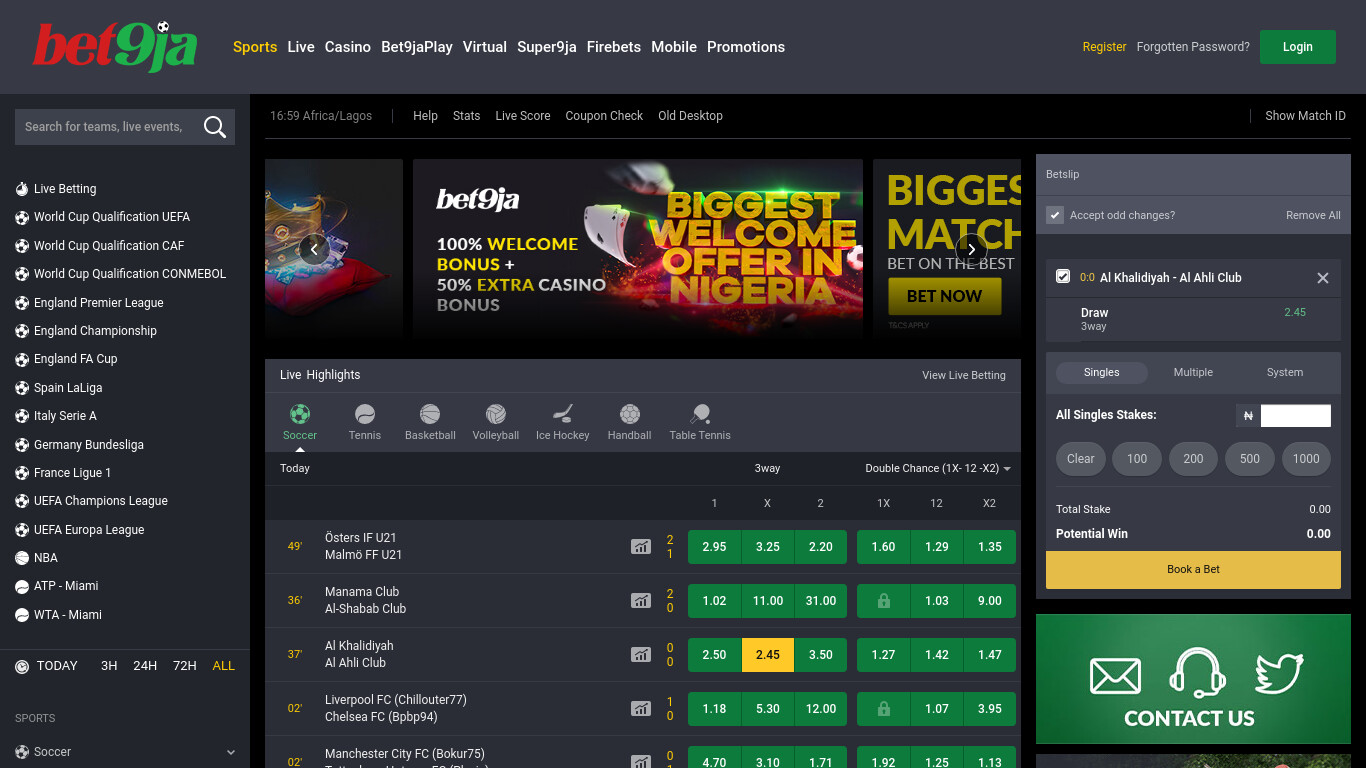Viewport: 1366px width, 768px height.
Task: Open Firebets in top navigation
Action: (614, 47)
